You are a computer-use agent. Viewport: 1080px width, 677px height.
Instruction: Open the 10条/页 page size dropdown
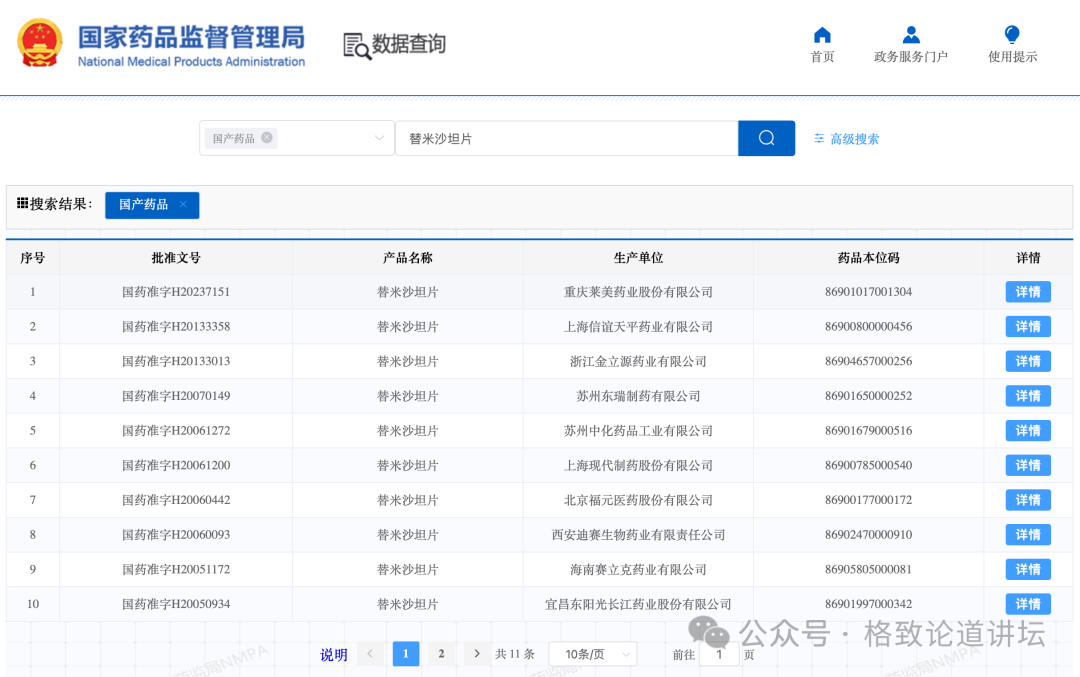[x=593, y=654]
